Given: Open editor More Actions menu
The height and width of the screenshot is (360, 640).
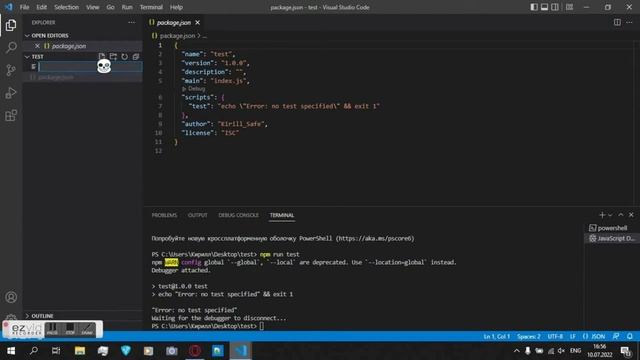Looking at the screenshot, I should click(629, 22).
